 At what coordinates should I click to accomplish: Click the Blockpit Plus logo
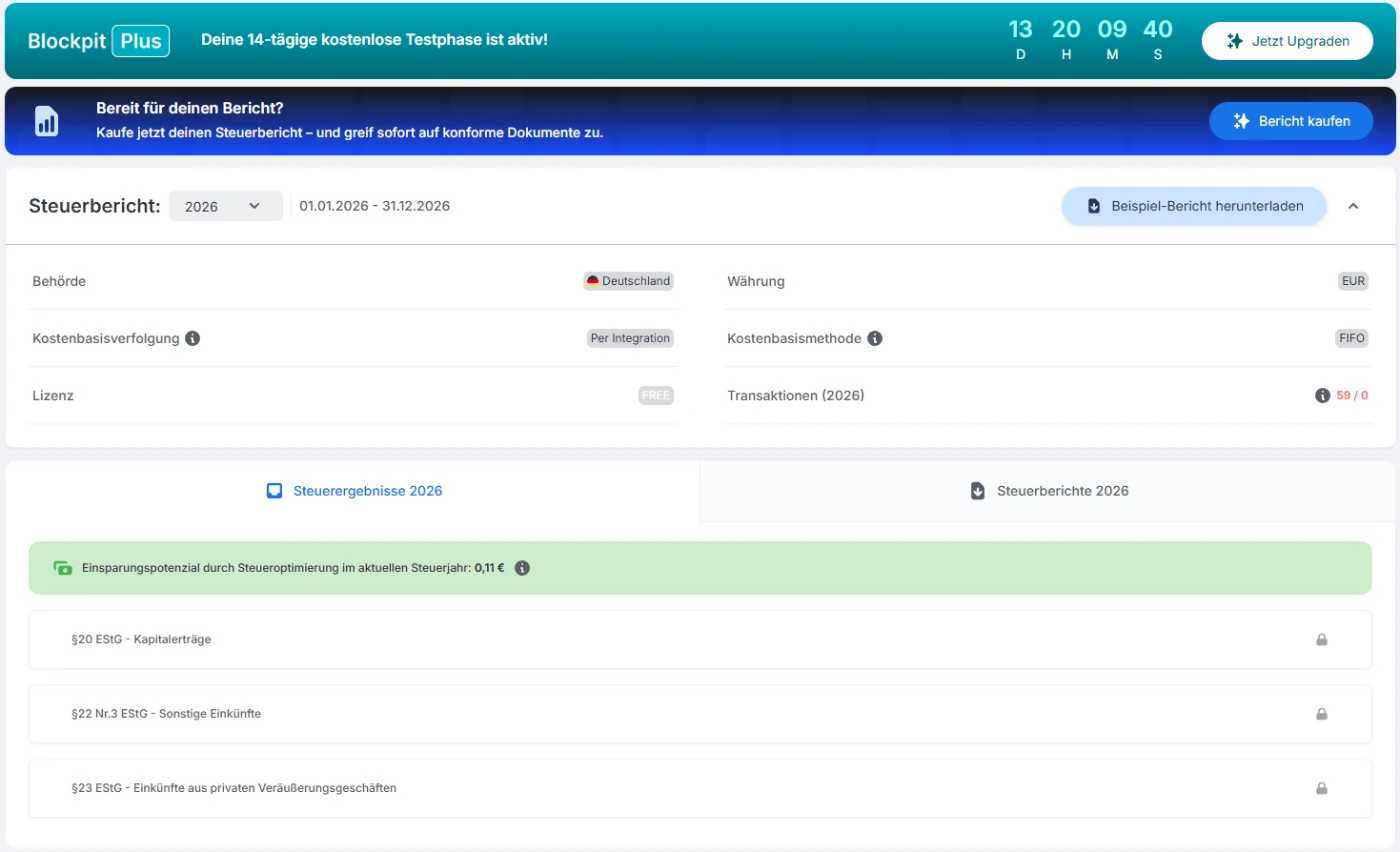(99, 41)
